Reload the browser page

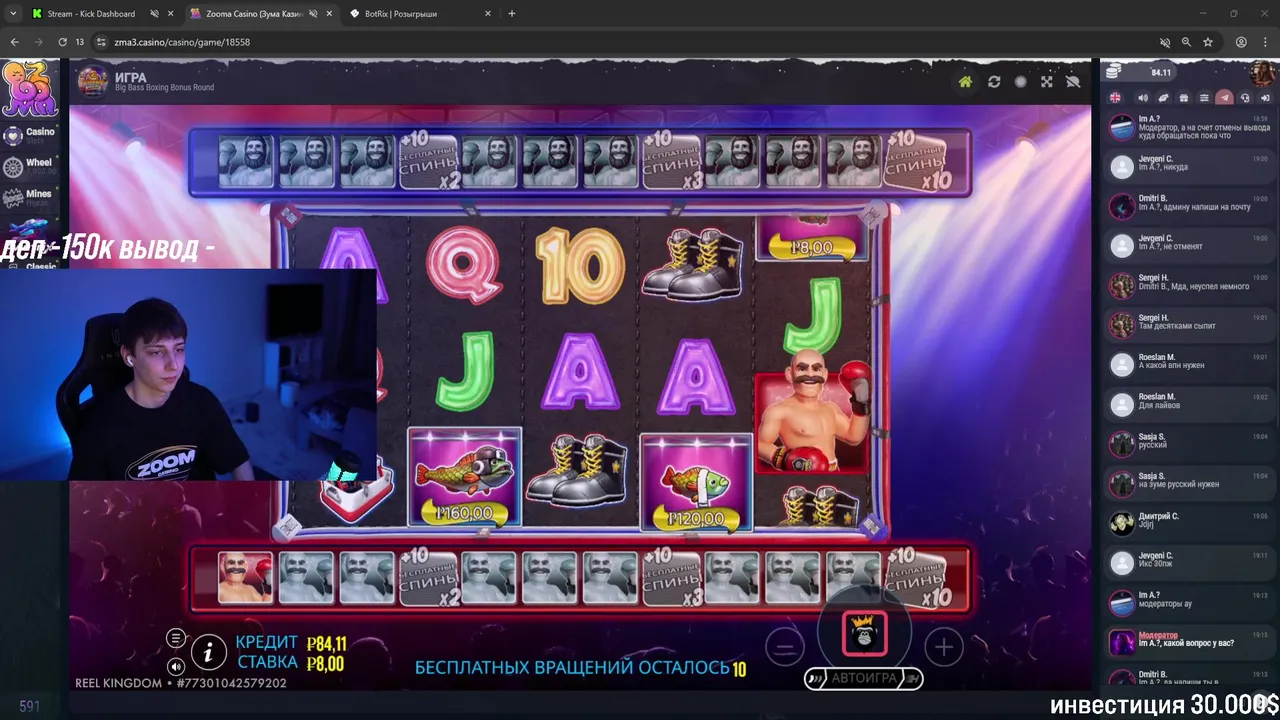click(62, 42)
